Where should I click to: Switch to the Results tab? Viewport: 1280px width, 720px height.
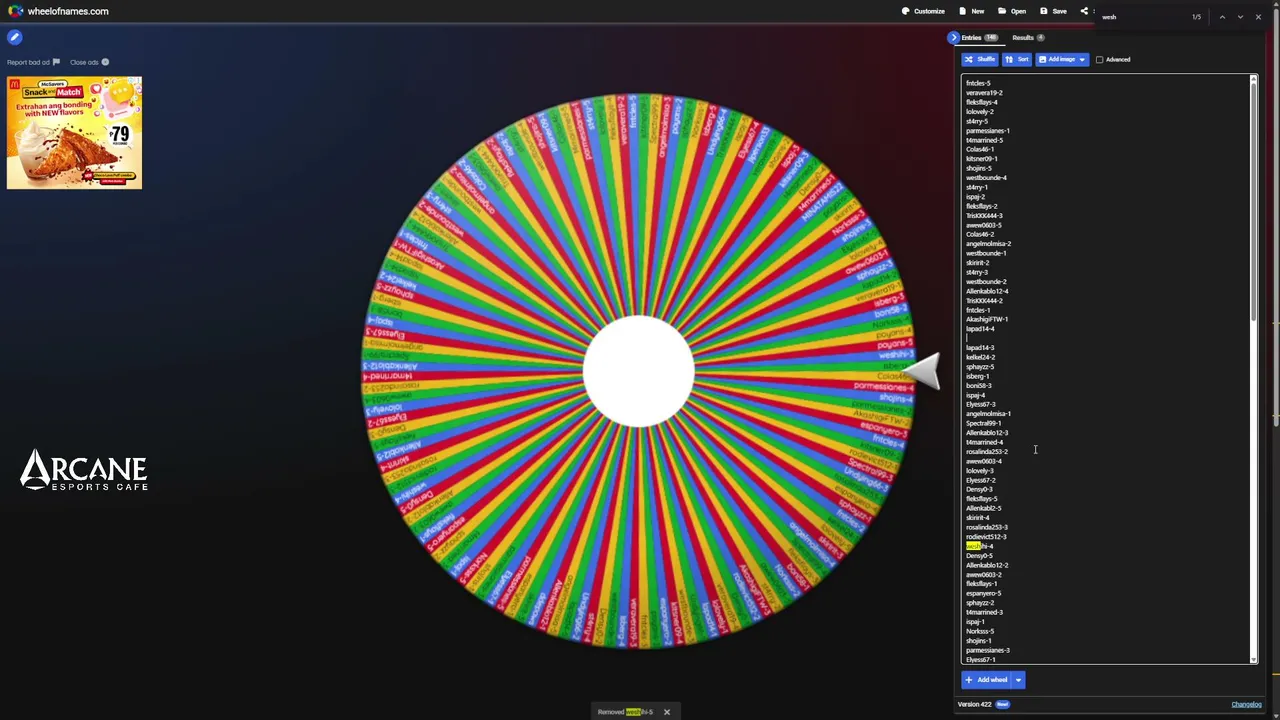click(1028, 37)
